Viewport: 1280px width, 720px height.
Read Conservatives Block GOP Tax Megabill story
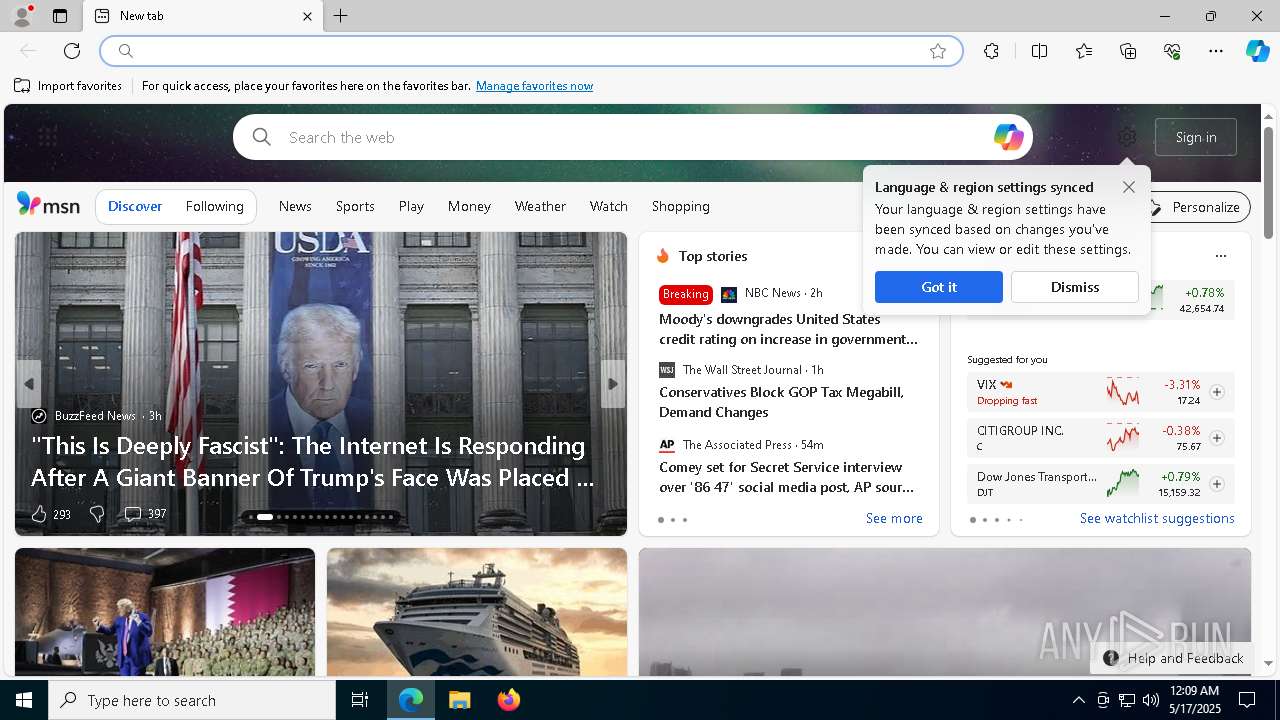781,402
